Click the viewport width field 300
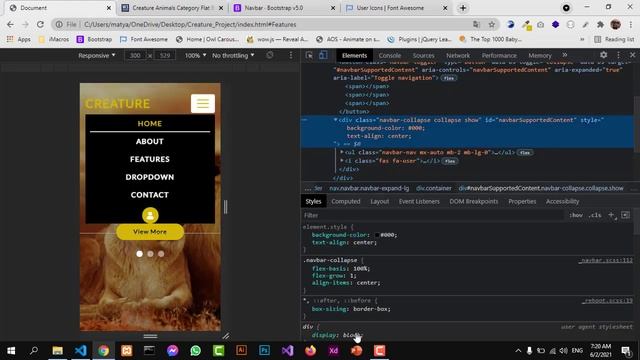The image size is (640, 360). pyautogui.click(x=135, y=56)
